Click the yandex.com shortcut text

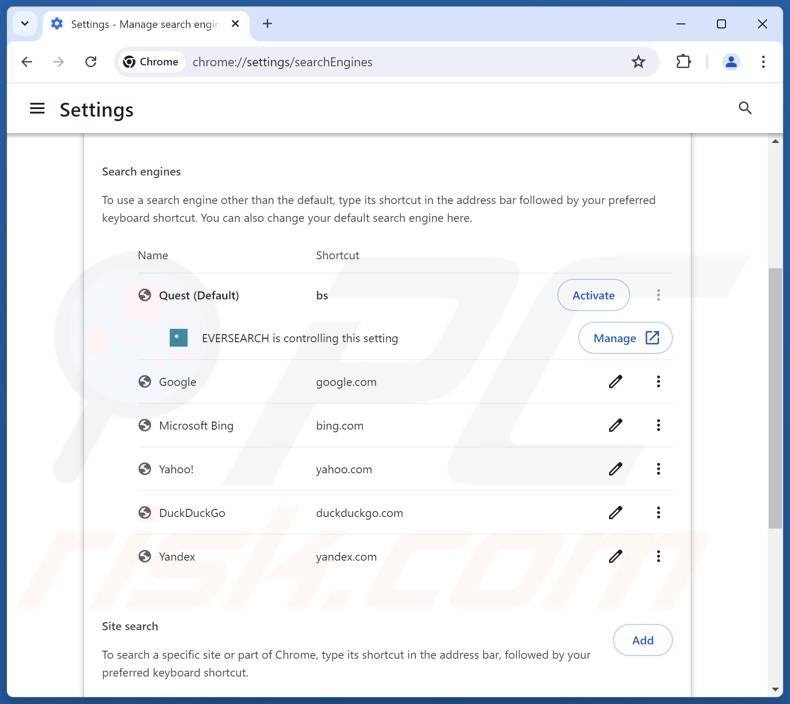[346, 556]
